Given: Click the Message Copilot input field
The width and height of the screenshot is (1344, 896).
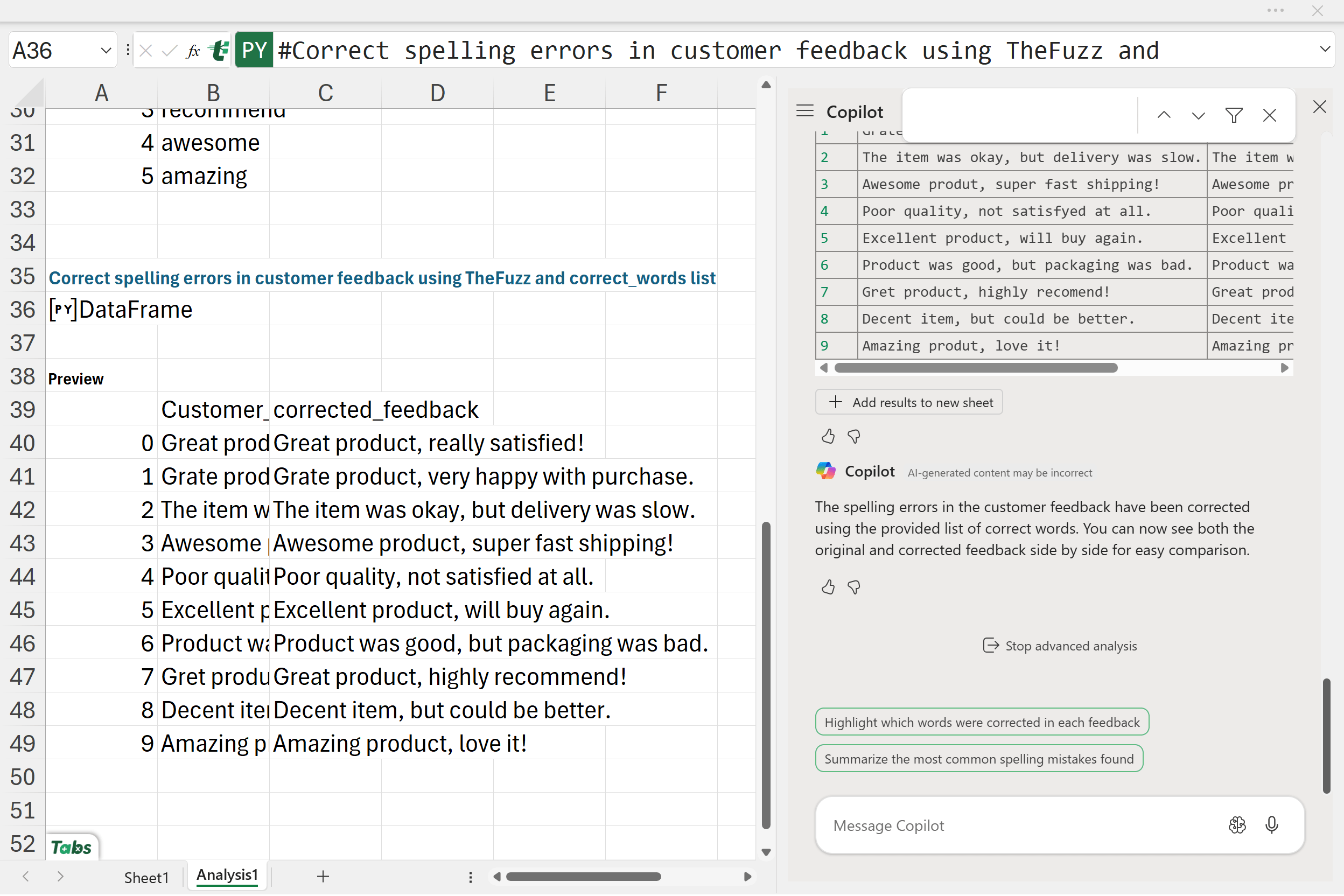Looking at the screenshot, I should [x=1017, y=825].
